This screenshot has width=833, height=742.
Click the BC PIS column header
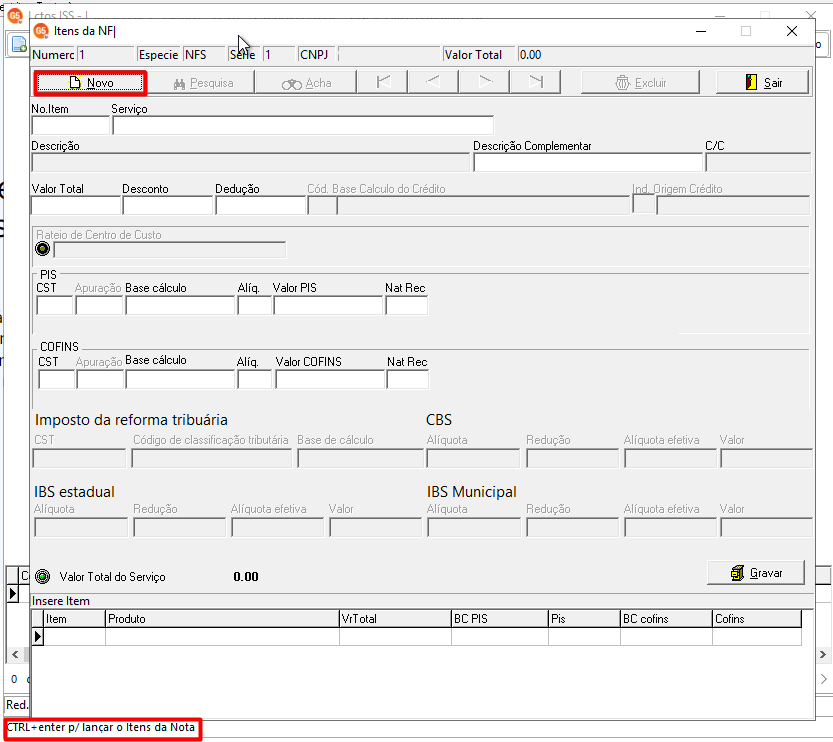(499, 619)
